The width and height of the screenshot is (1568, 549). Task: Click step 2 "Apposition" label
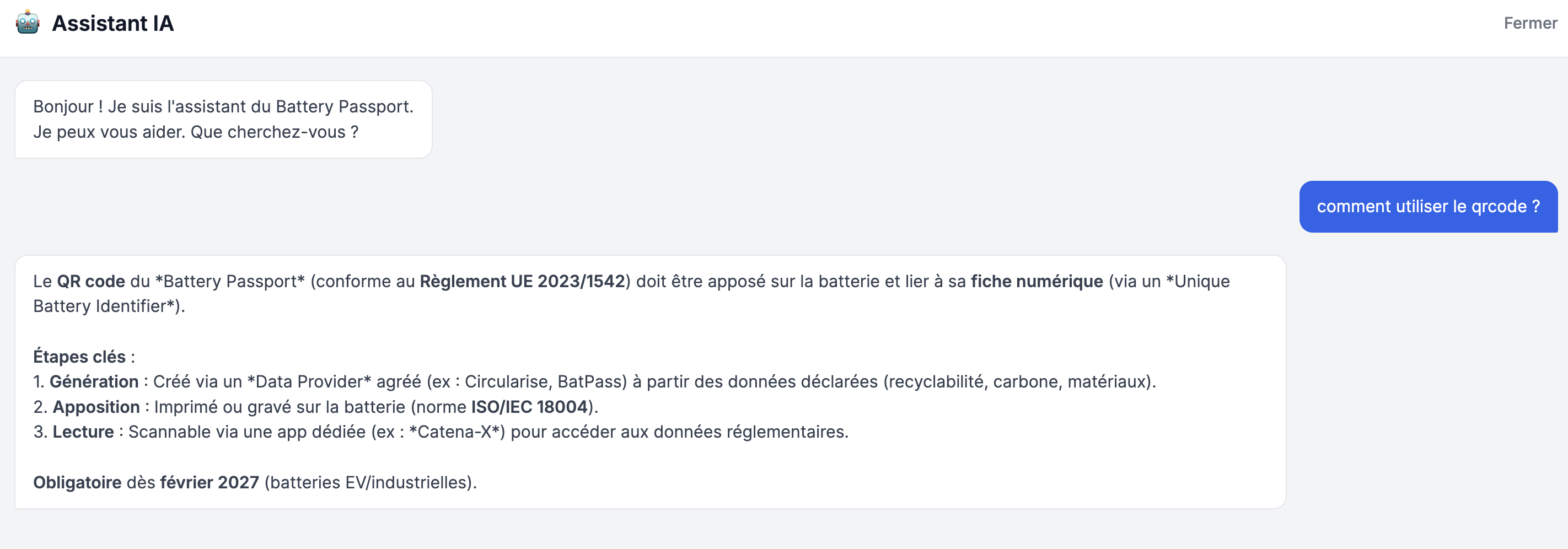coord(96,407)
